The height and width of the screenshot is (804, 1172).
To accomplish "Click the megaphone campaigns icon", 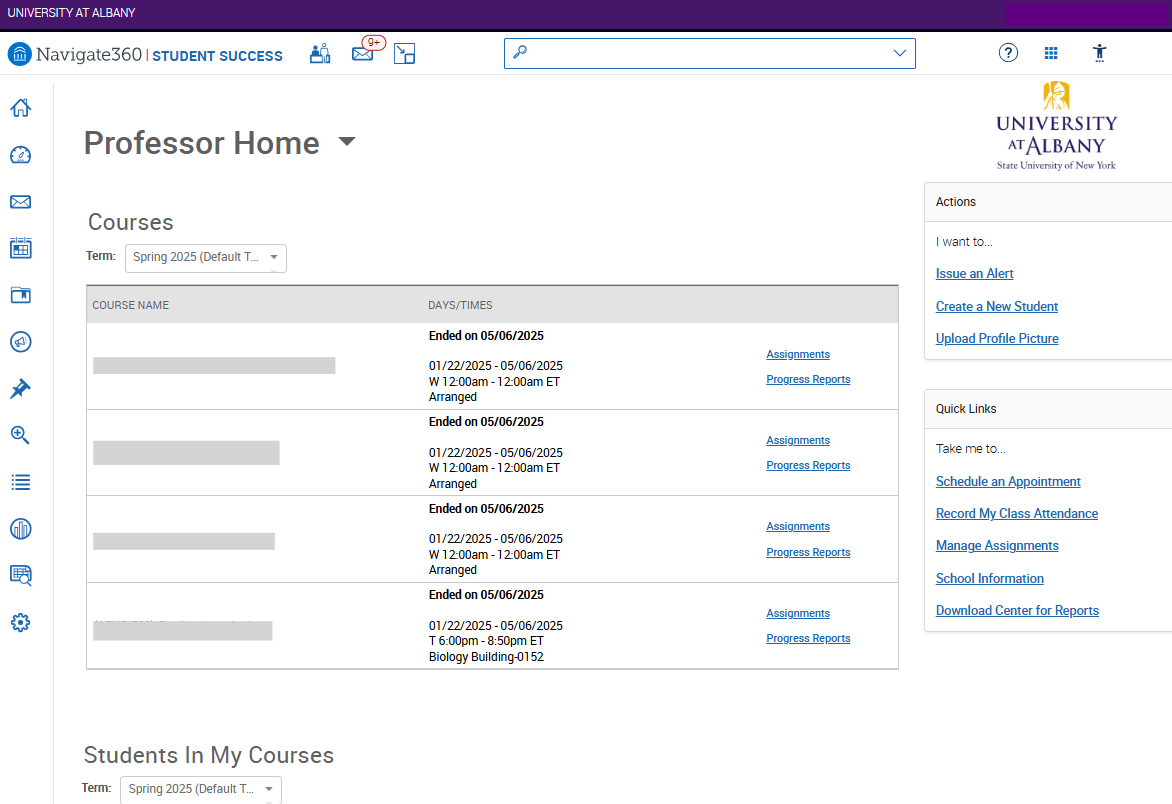I will coord(20,342).
